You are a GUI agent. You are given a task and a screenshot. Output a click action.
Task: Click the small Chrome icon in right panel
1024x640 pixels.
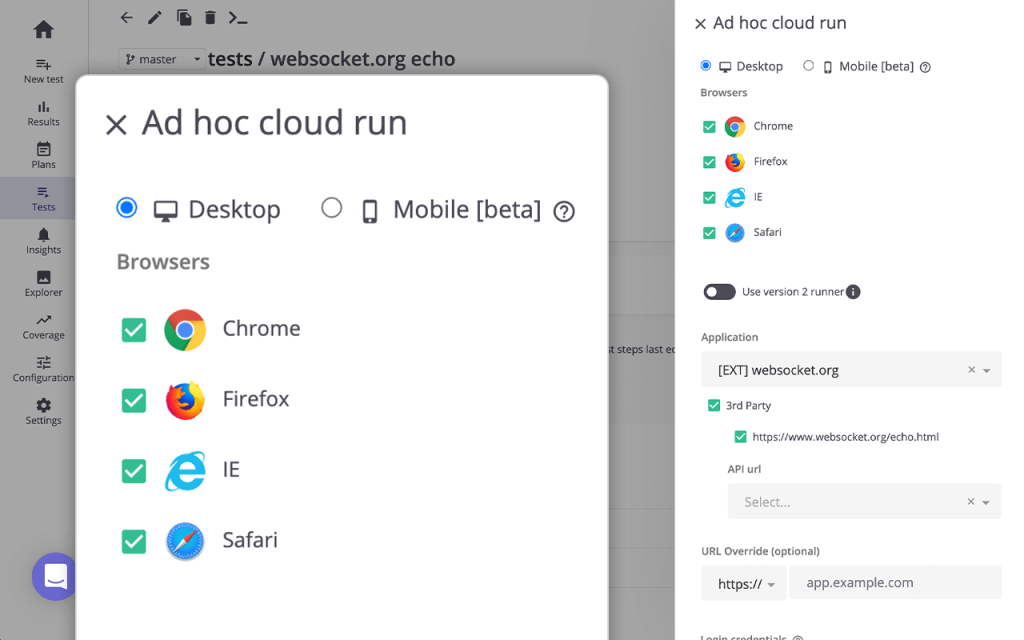tap(735, 127)
